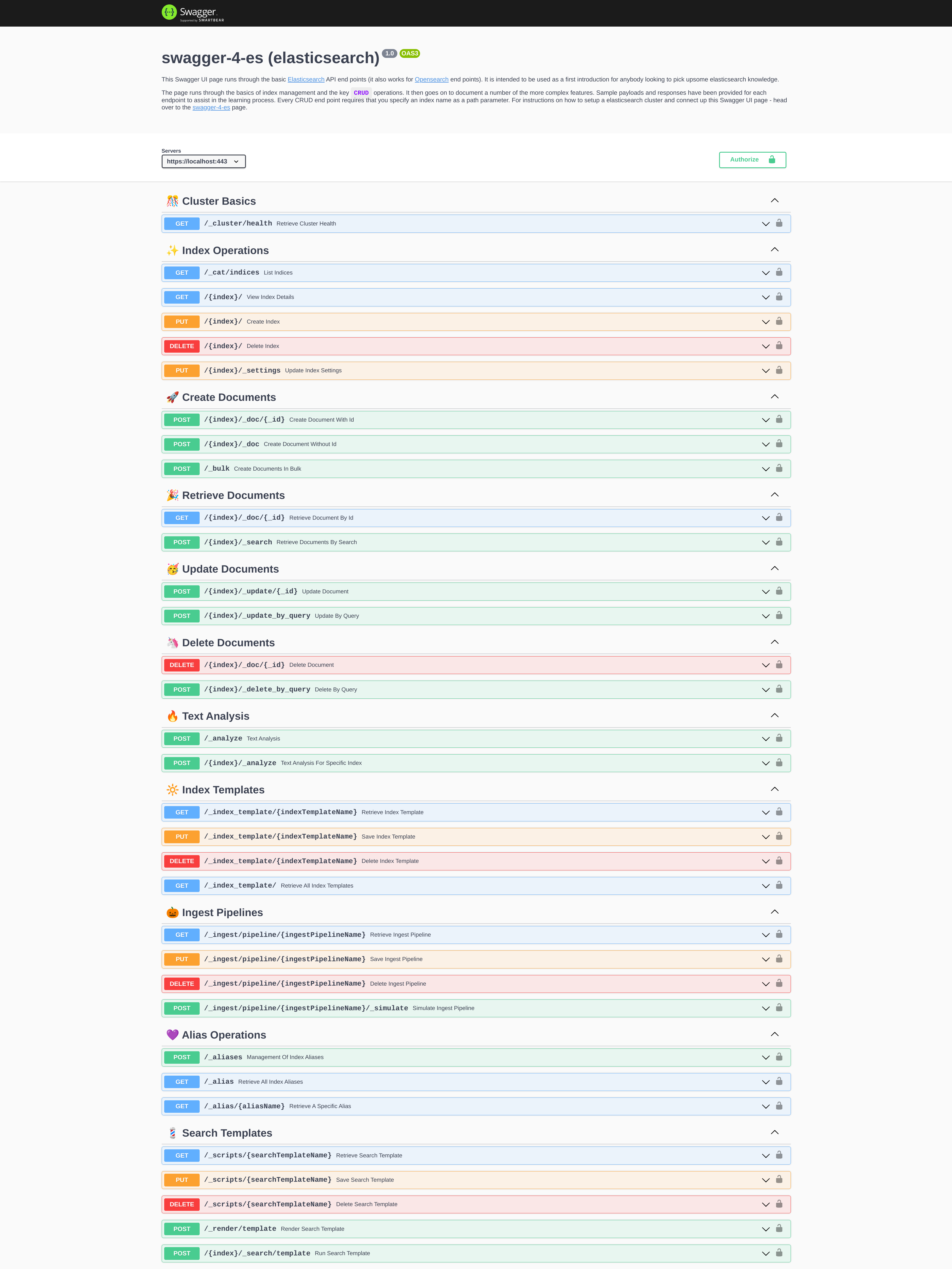Click lock icon on Simulate Ingest Pipeline row
The image size is (952, 1269).
point(779,1007)
